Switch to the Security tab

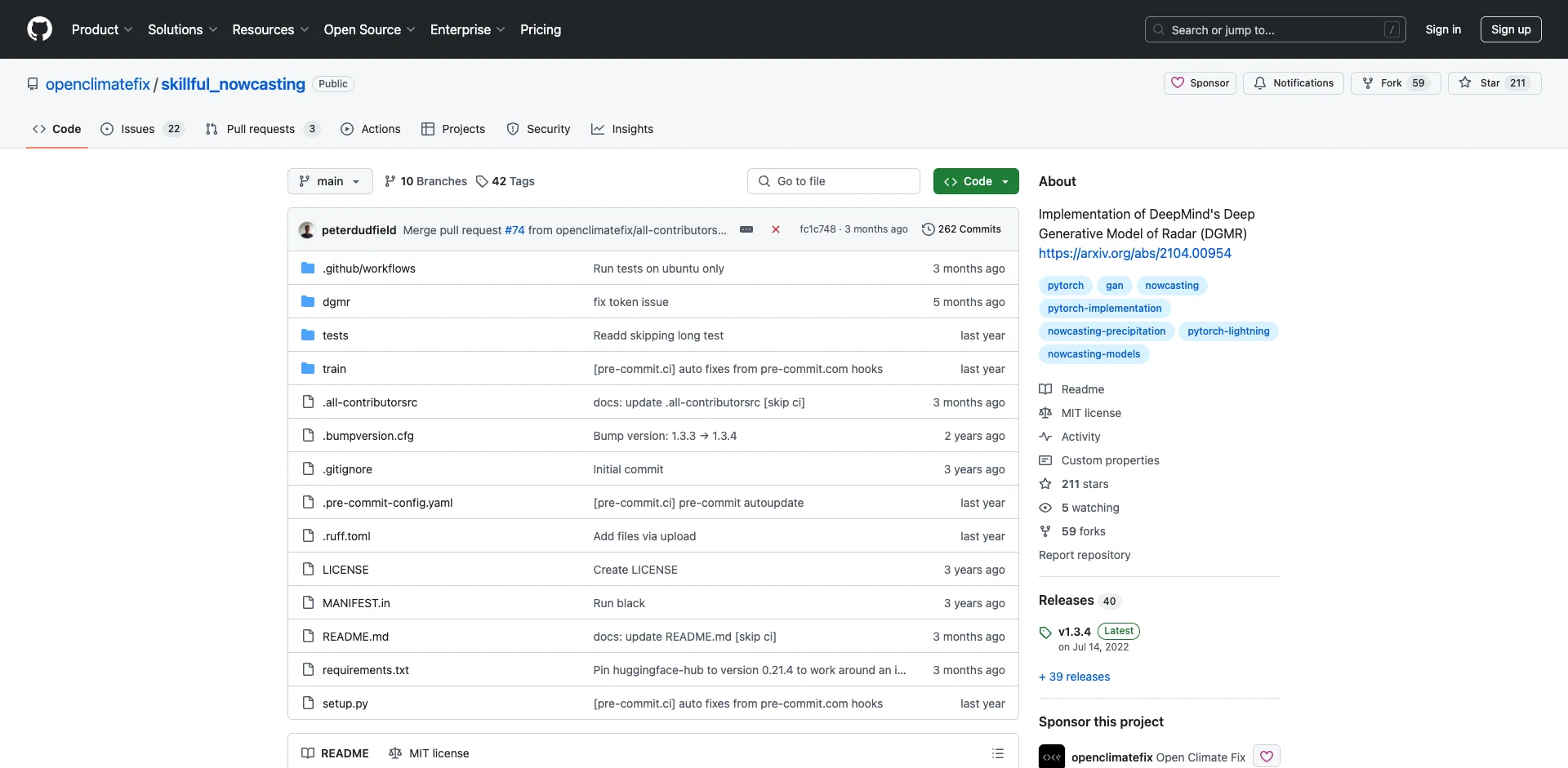tap(538, 129)
